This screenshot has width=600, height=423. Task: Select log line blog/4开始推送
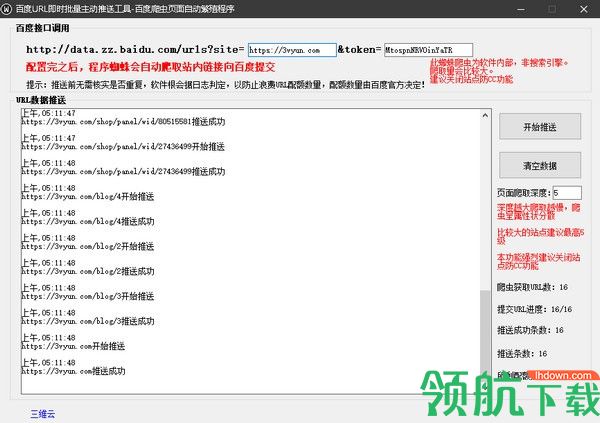88,197
